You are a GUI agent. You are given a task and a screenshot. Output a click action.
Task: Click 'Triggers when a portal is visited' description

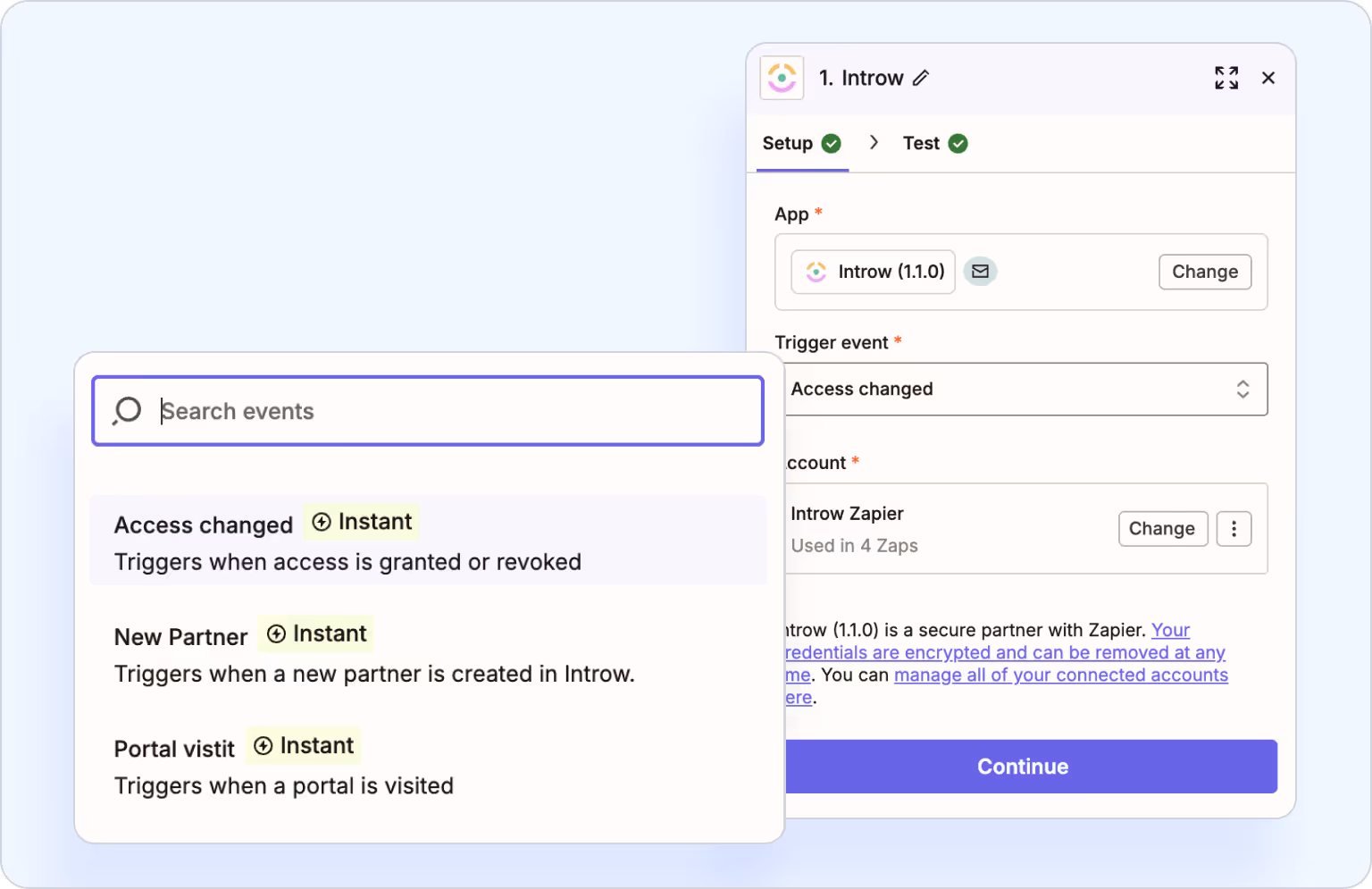[284, 785]
